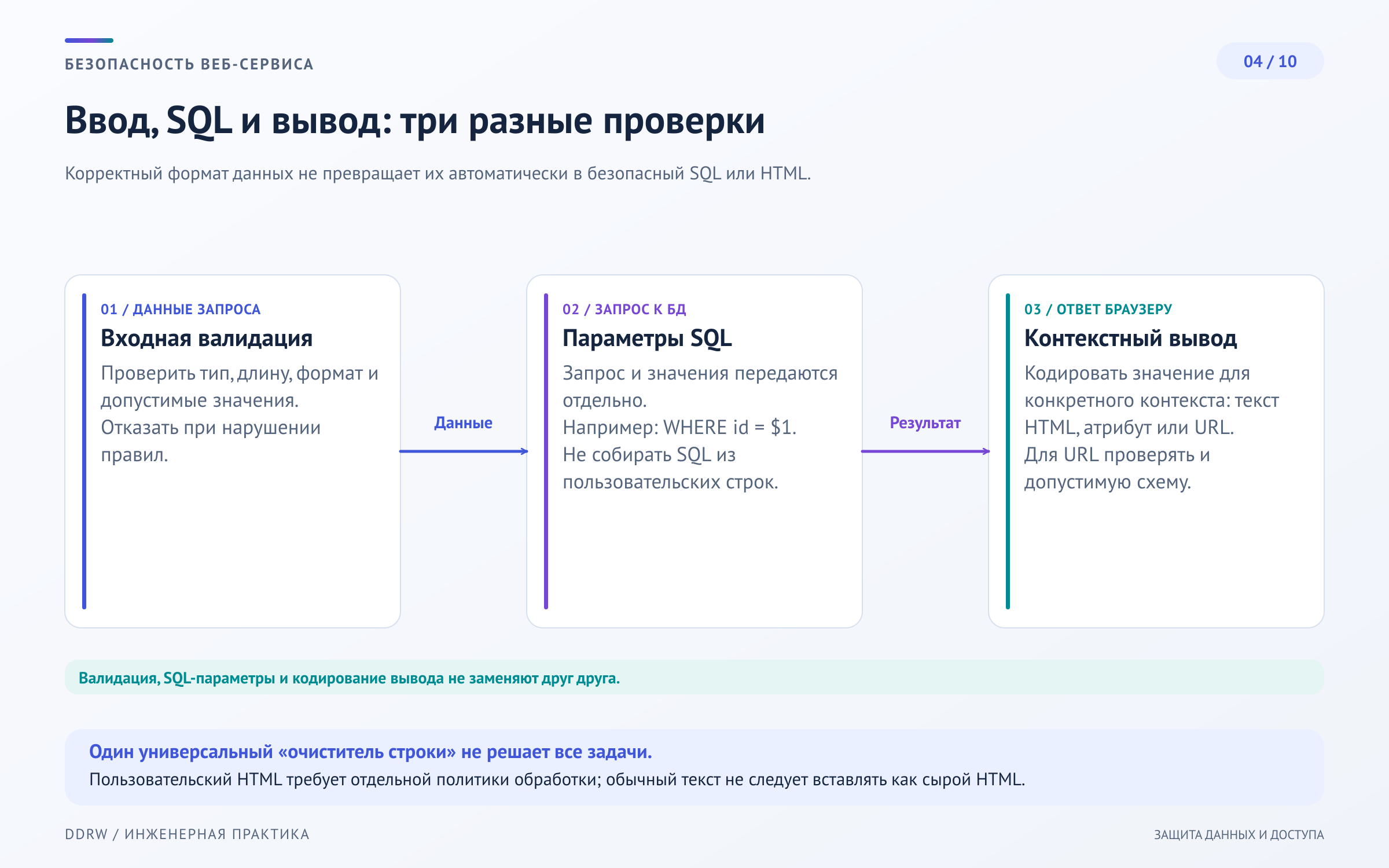Screen dimensions: 1389x868
Task: Select the heading Входная валидация
Action: tap(207, 339)
